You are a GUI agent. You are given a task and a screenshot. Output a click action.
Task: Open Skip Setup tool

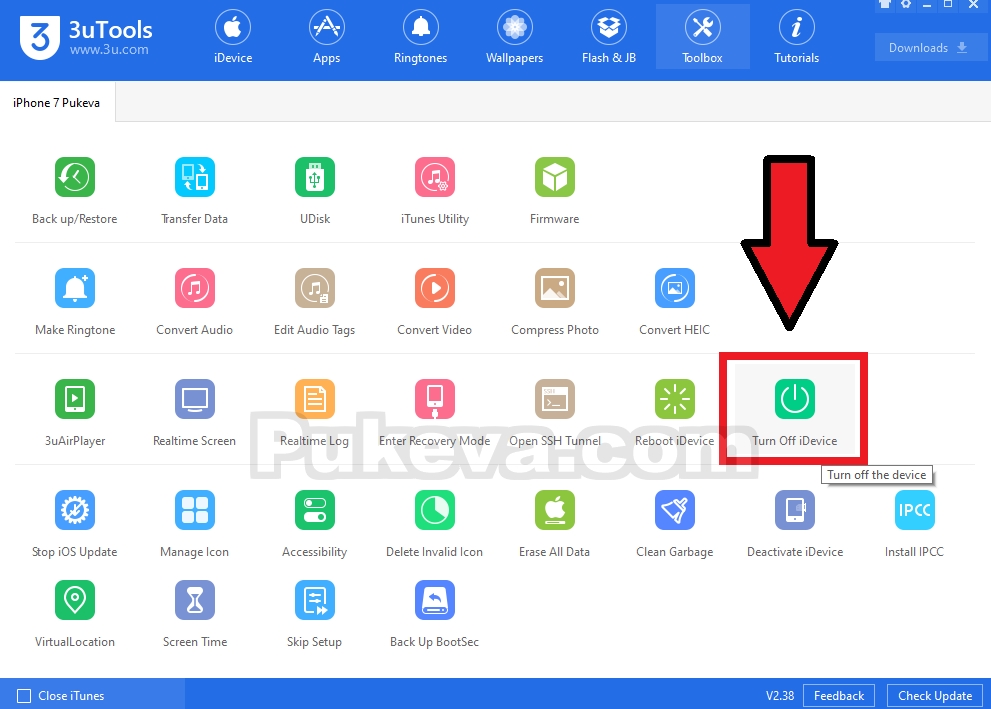coord(315,600)
